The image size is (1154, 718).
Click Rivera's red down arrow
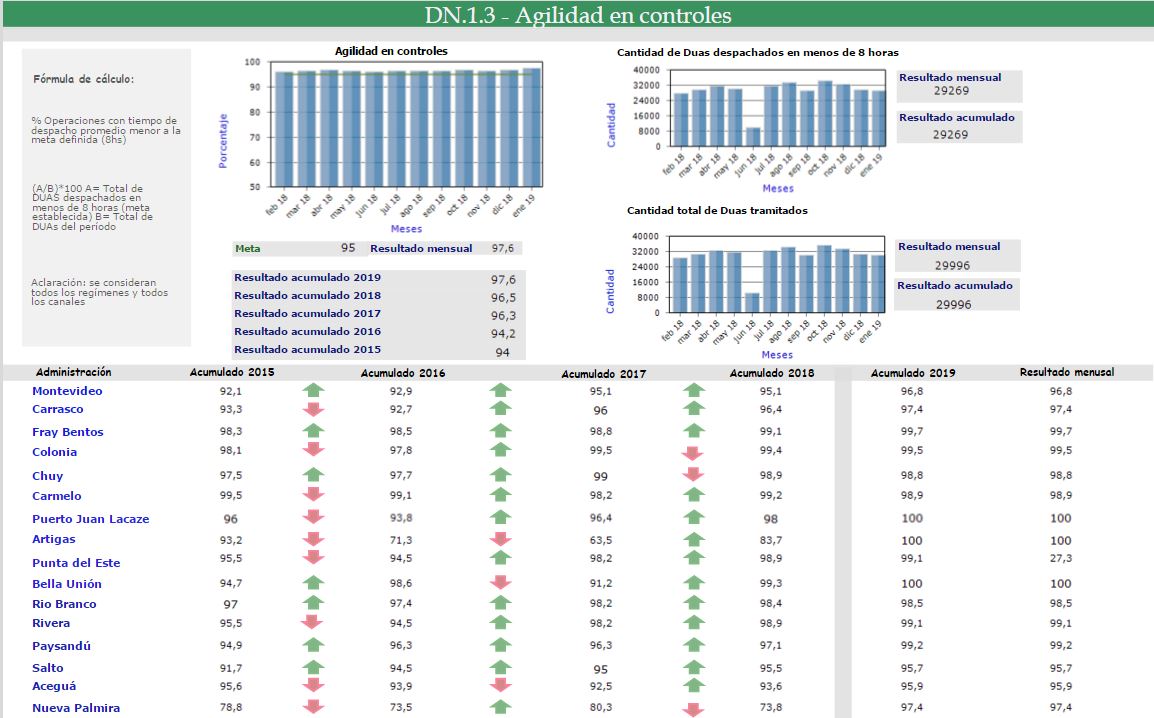tap(314, 623)
